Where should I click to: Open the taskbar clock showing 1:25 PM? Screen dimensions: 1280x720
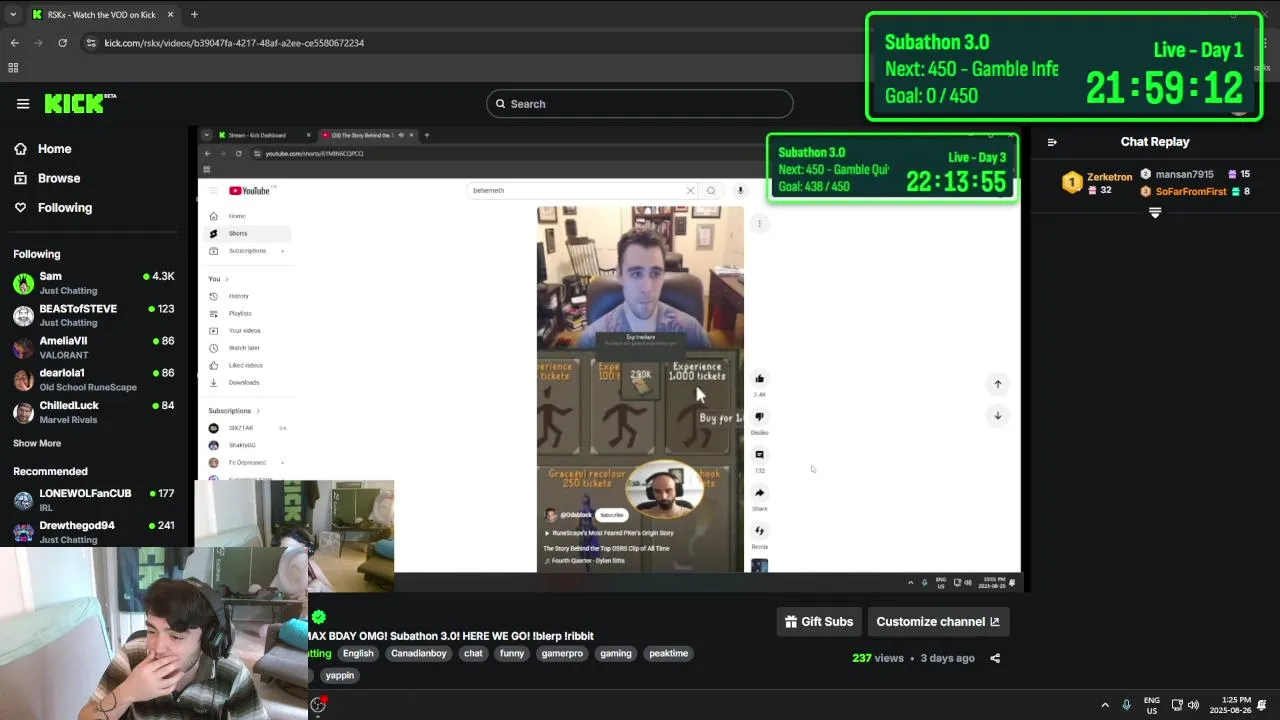[1231, 705]
